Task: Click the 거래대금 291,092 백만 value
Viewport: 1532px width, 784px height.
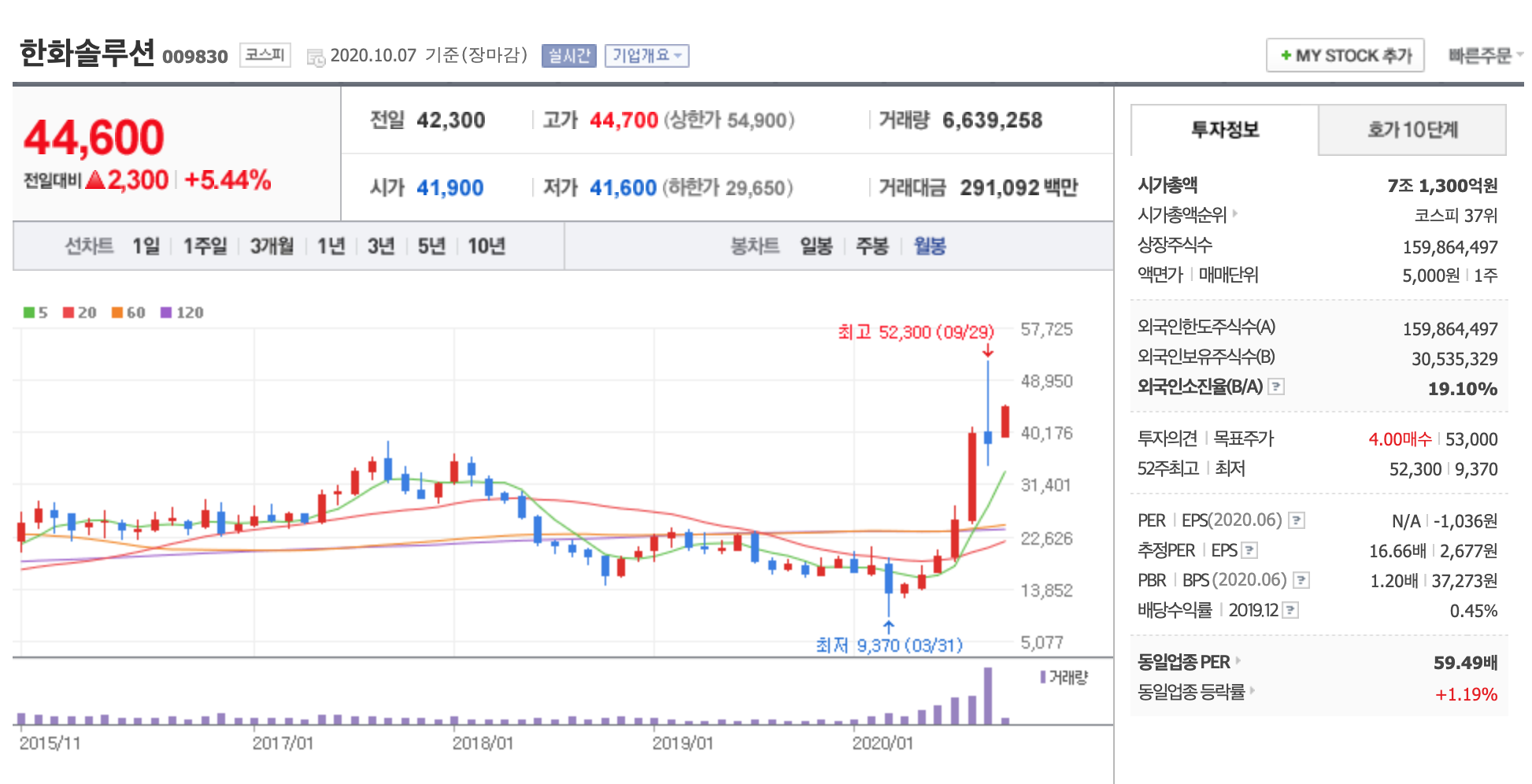Action: (x=1019, y=188)
